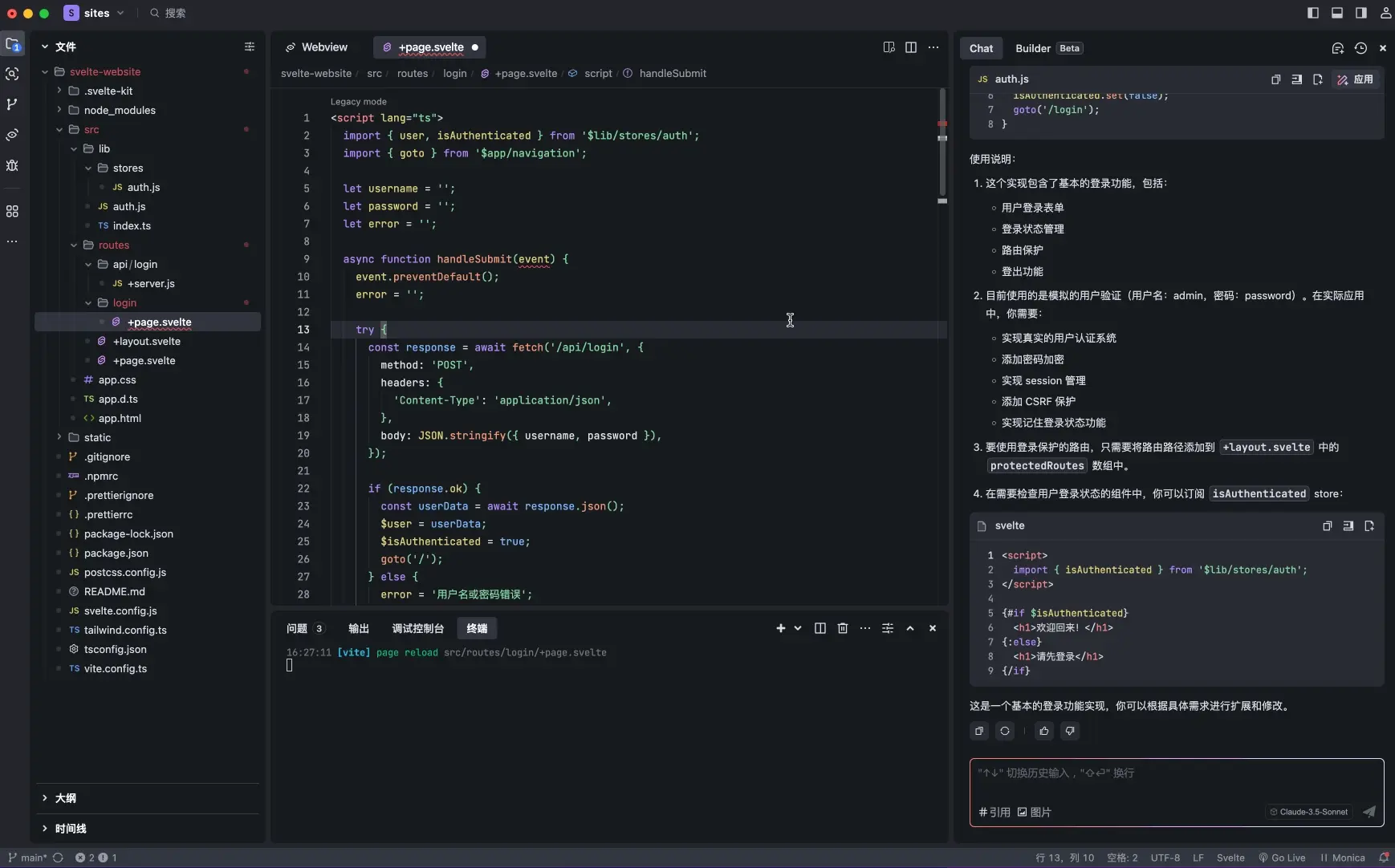Click the send message arrow icon
This screenshot has height=868, width=1395.
click(1369, 812)
